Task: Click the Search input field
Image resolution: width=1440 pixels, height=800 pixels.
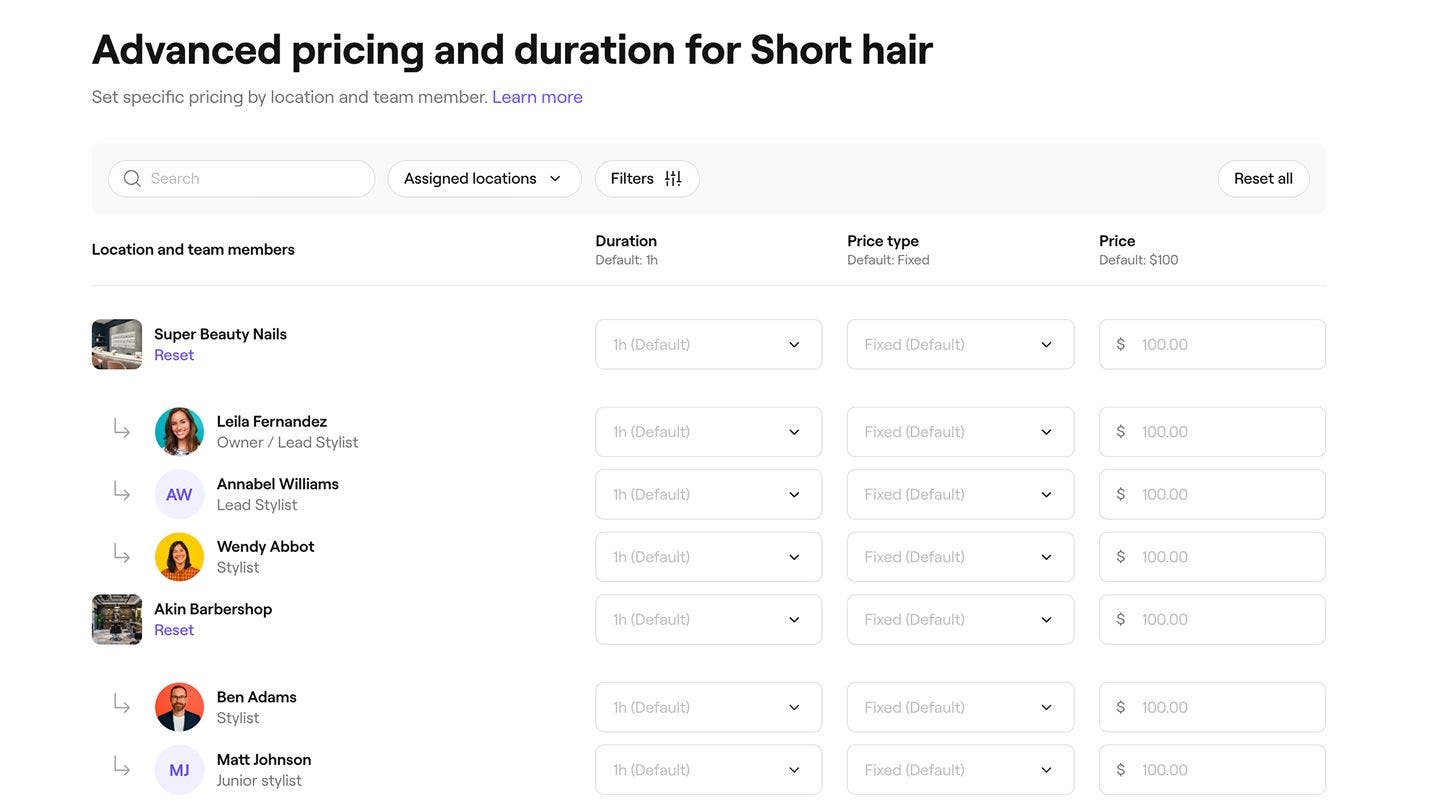Action: click(x=255, y=179)
